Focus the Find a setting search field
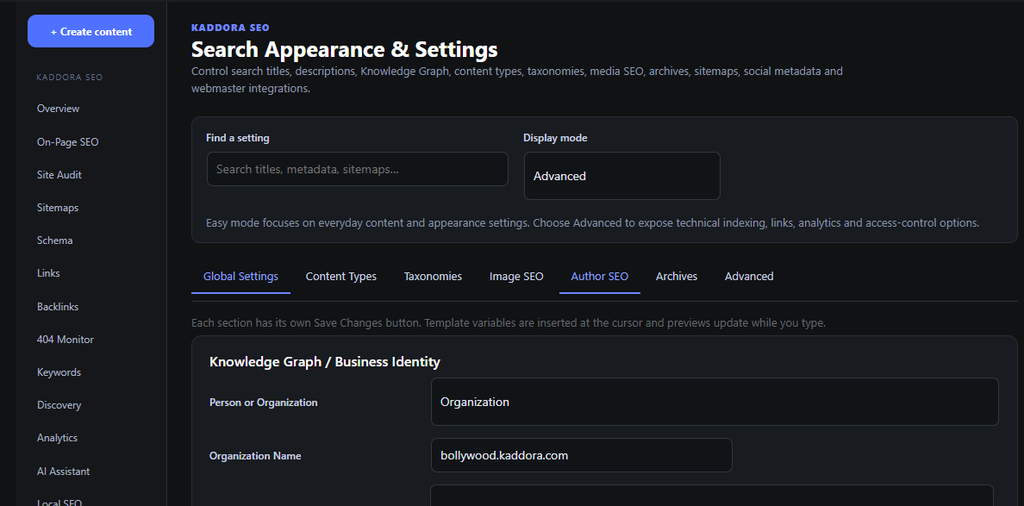Image resolution: width=1024 pixels, height=506 pixels. pos(357,169)
